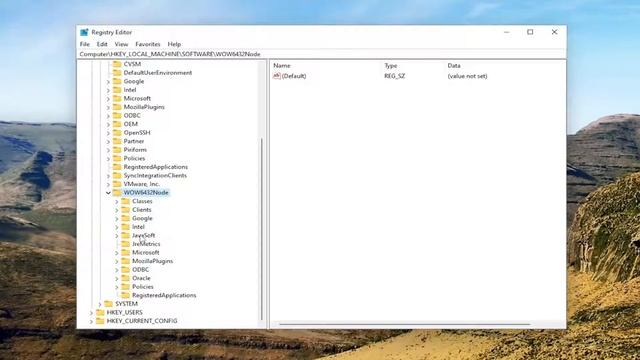
Task: Click the Oracle folder icon
Action: tap(126, 278)
